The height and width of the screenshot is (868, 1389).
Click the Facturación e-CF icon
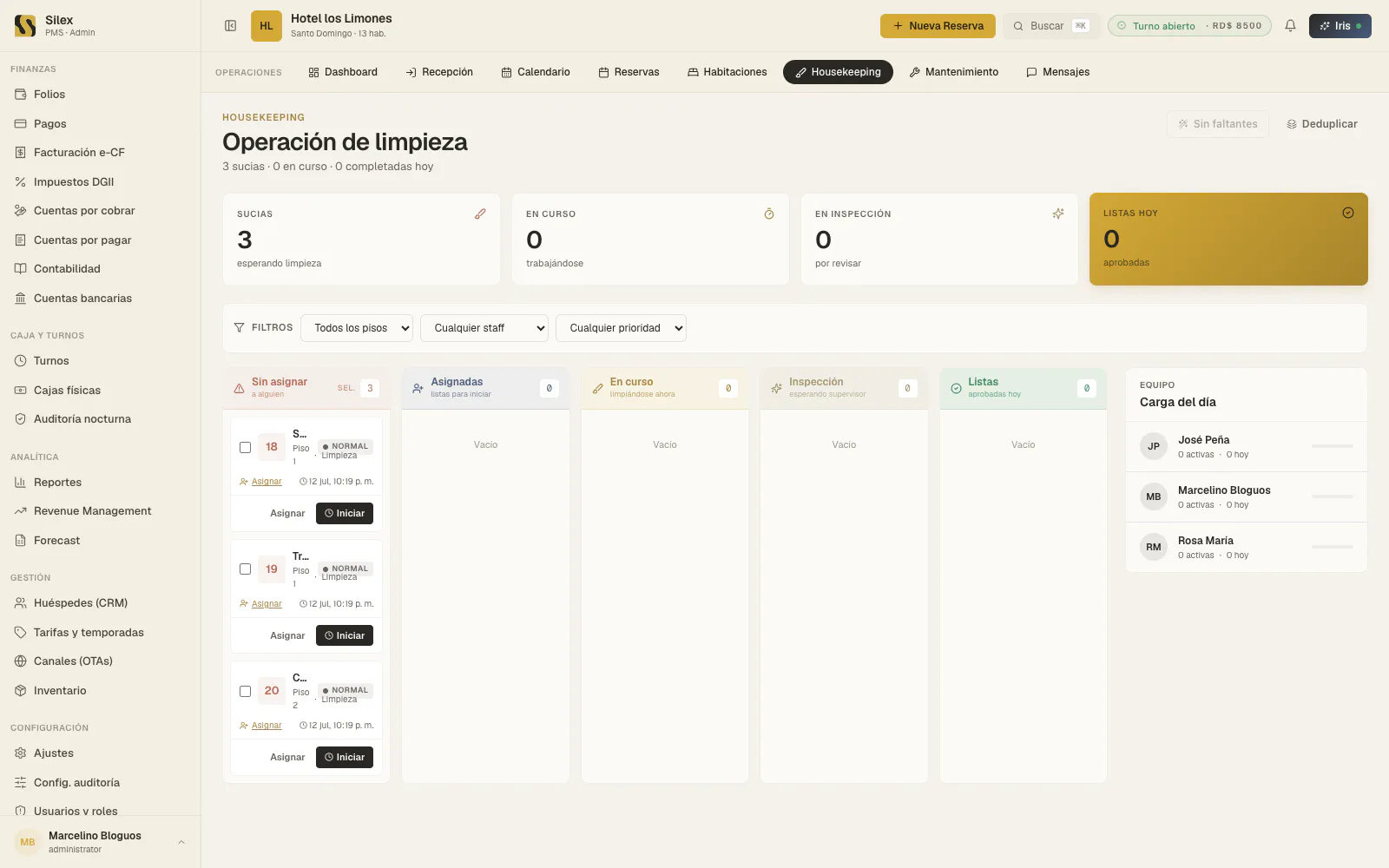pyautogui.click(x=20, y=153)
